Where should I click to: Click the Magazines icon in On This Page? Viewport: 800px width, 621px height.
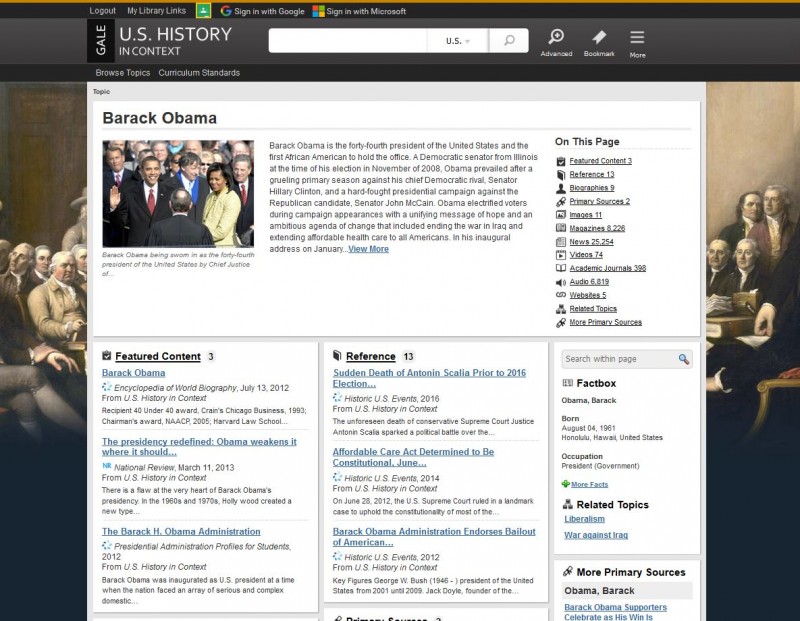click(561, 228)
